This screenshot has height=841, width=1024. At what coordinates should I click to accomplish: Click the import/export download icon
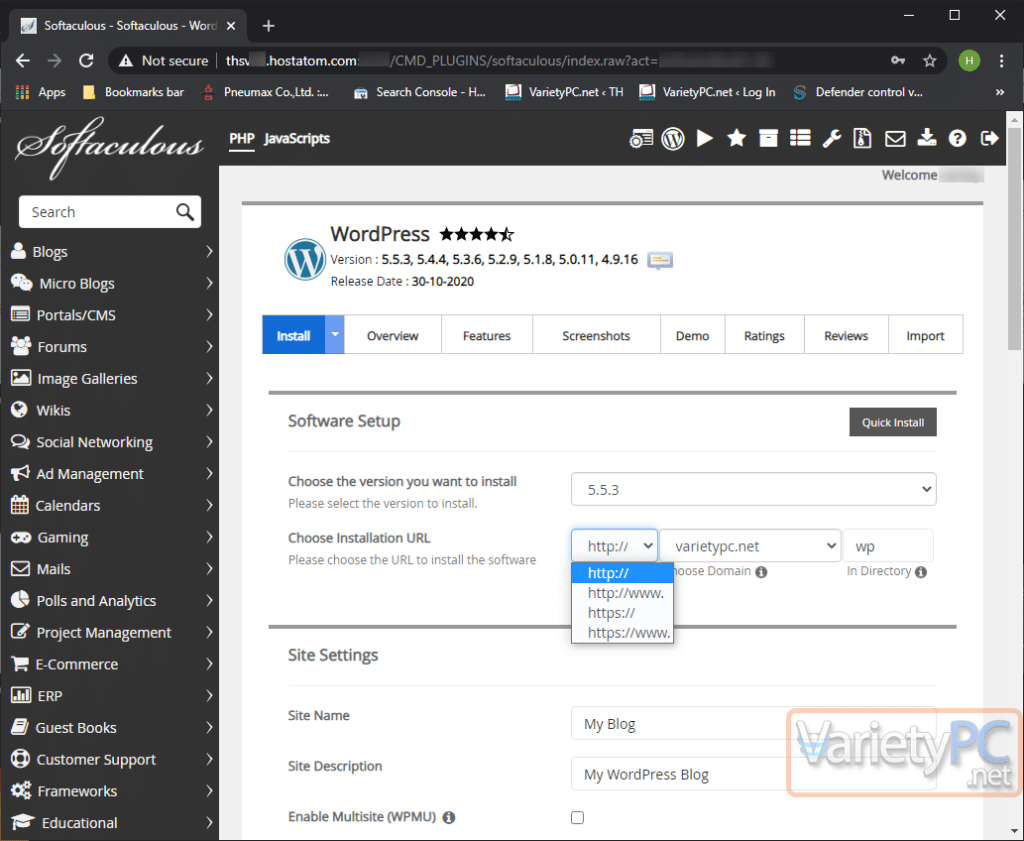(x=926, y=138)
